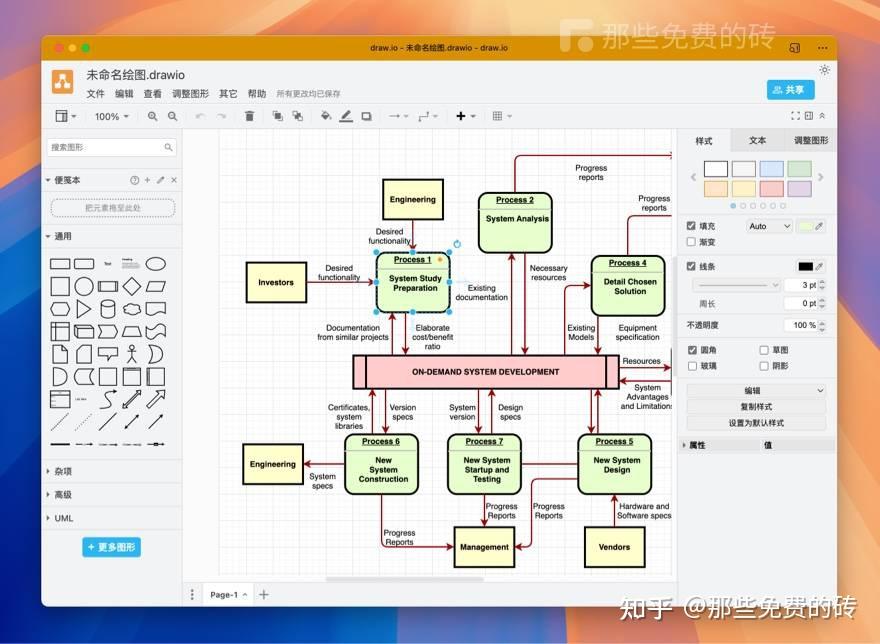Click the fullscreen icon in toolbar
The height and width of the screenshot is (644, 880).
[x=795, y=116]
